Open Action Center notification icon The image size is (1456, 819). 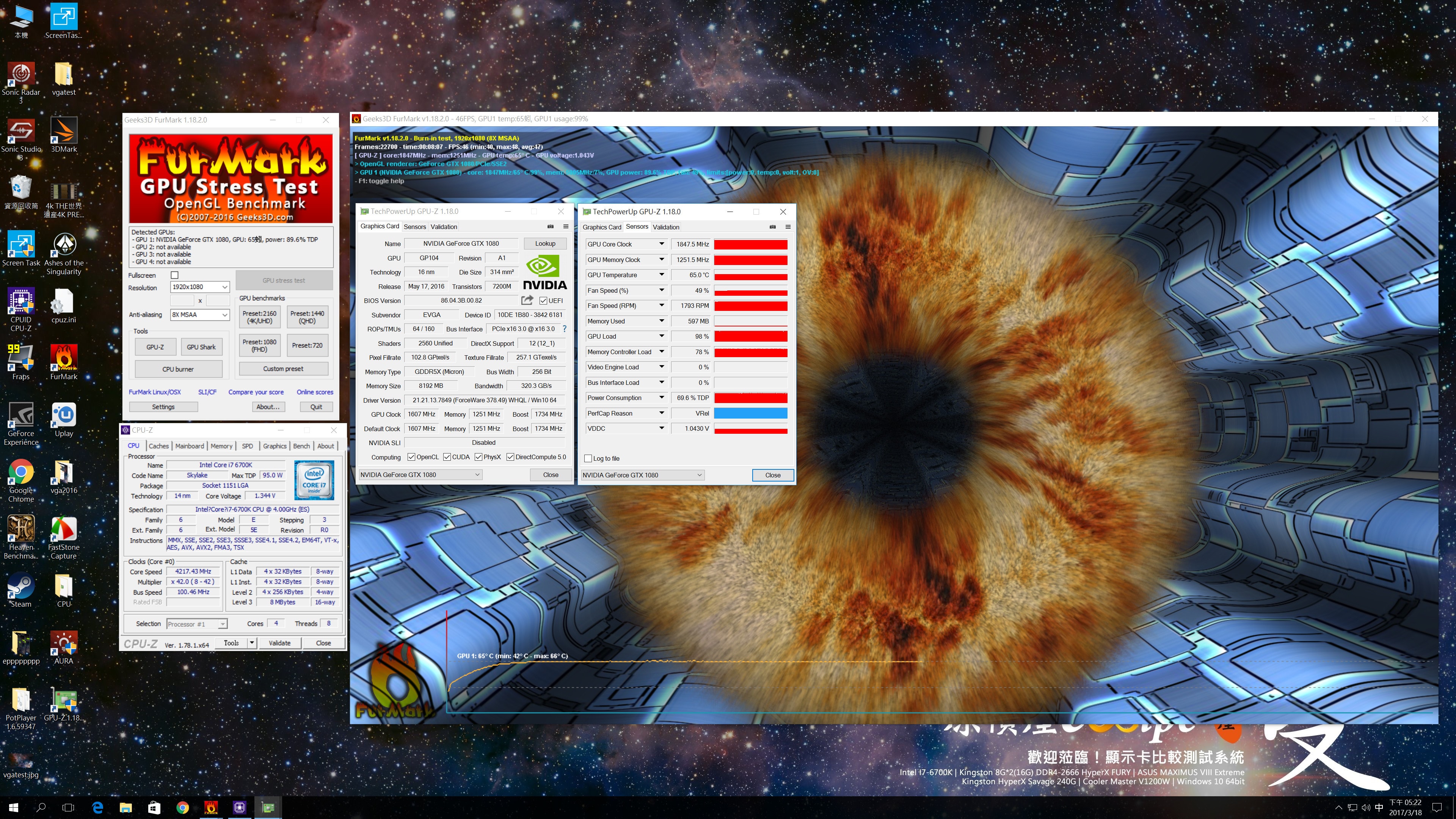tap(1437, 808)
